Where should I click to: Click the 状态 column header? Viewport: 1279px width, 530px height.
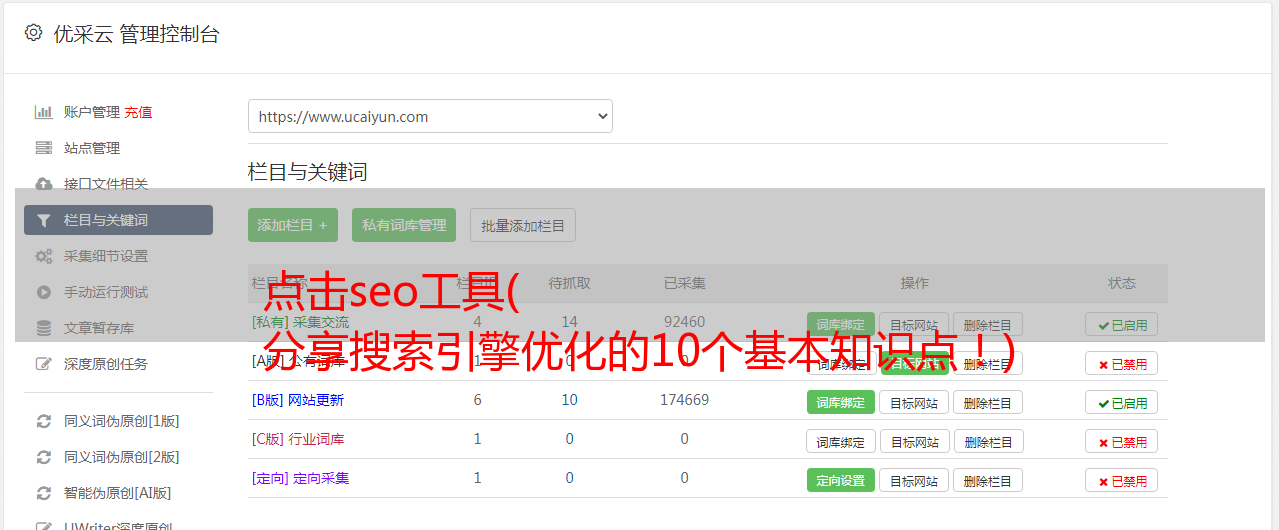(1122, 283)
